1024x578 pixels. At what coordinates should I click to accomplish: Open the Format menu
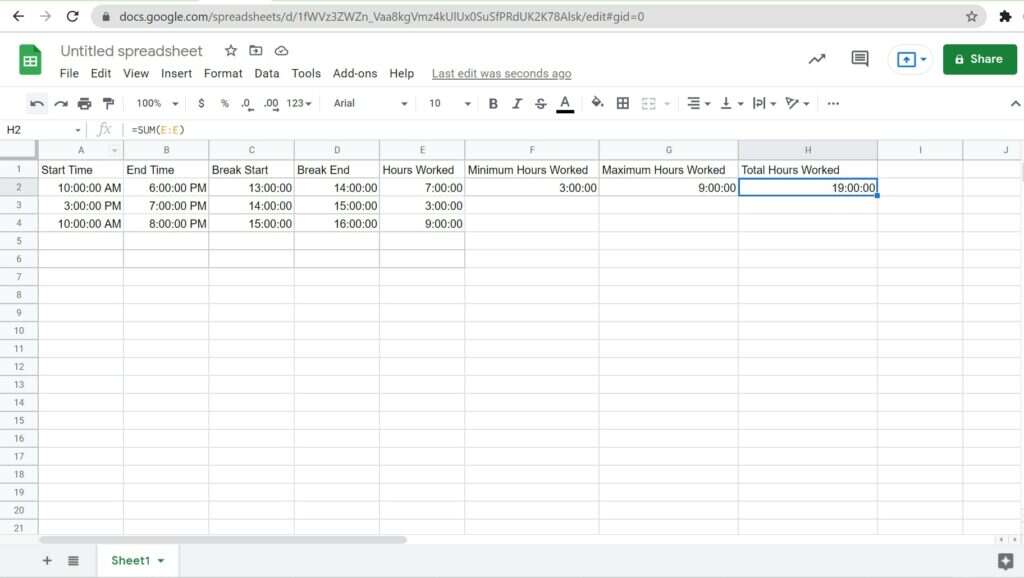pyautogui.click(x=223, y=73)
